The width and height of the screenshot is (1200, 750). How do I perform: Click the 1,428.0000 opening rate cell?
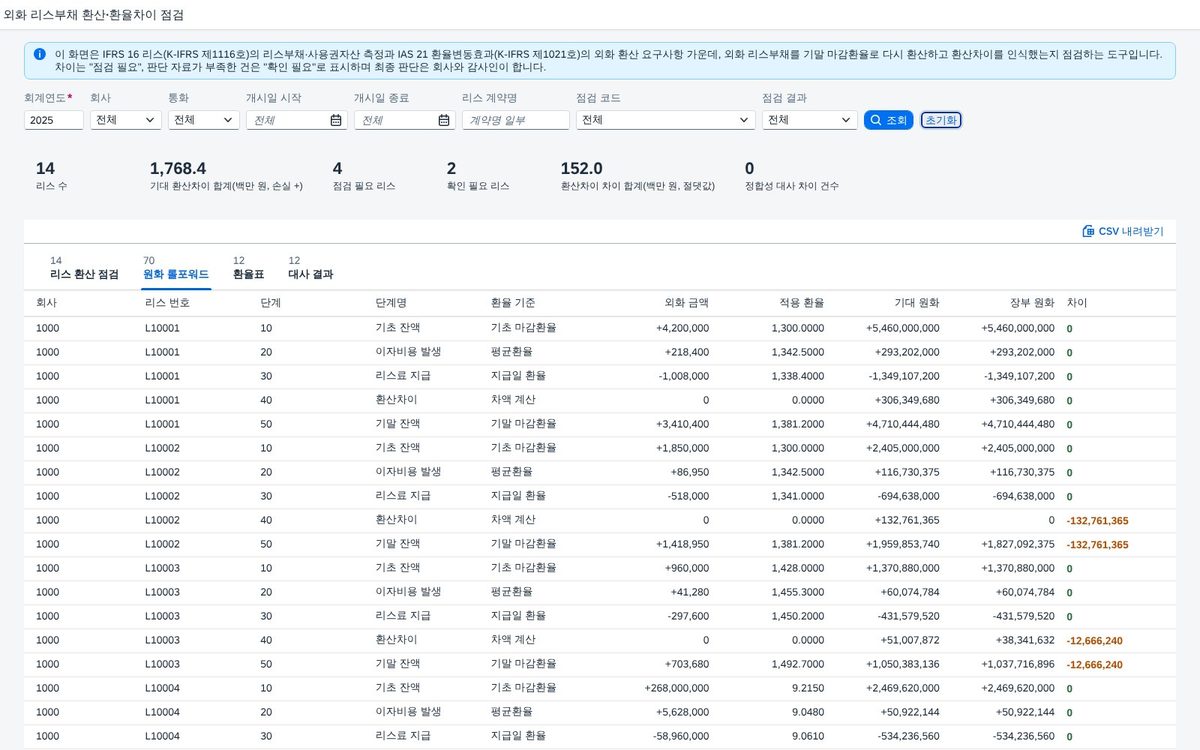coord(798,568)
